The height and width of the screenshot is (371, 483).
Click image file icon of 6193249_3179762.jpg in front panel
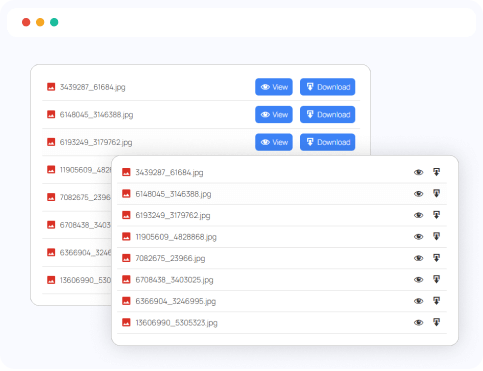126,215
